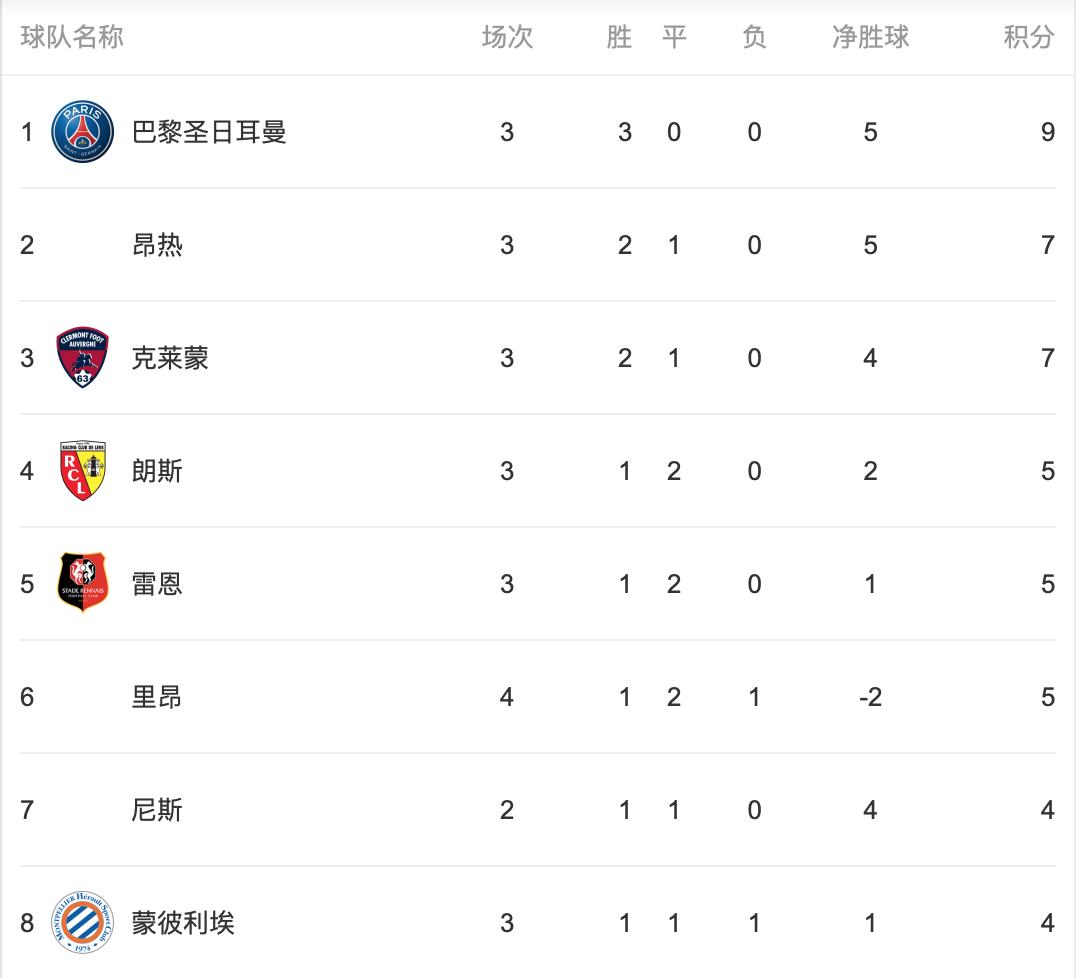The image size is (1076, 978).
Task: Click the 负 column header
Action: pos(754,38)
